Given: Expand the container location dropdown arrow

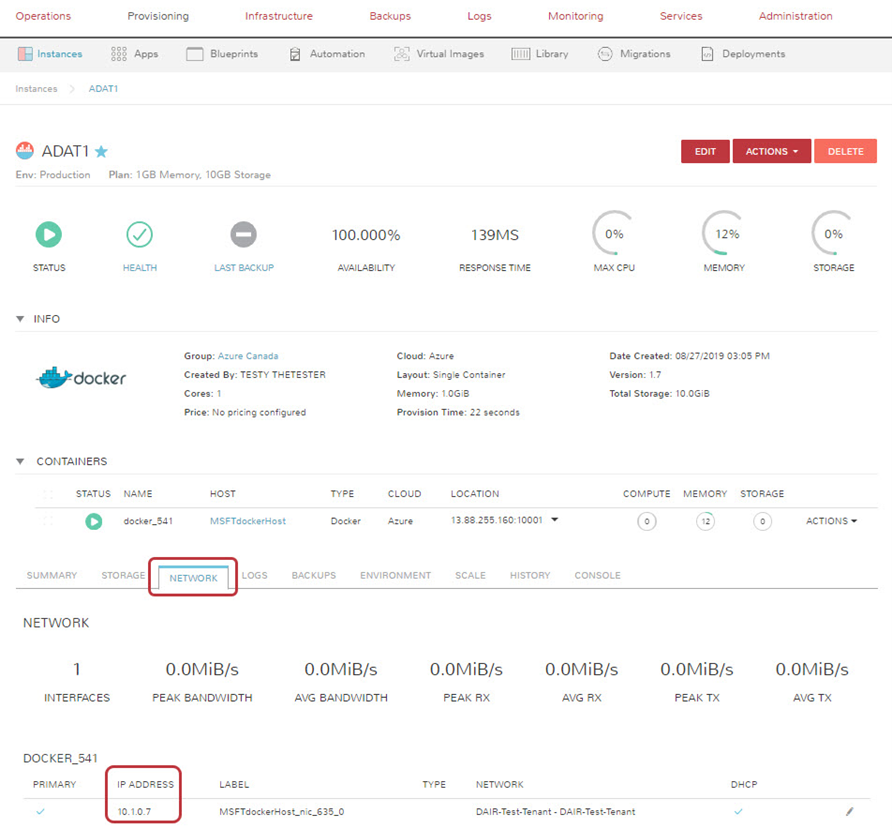Looking at the screenshot, I should (554, 520).
